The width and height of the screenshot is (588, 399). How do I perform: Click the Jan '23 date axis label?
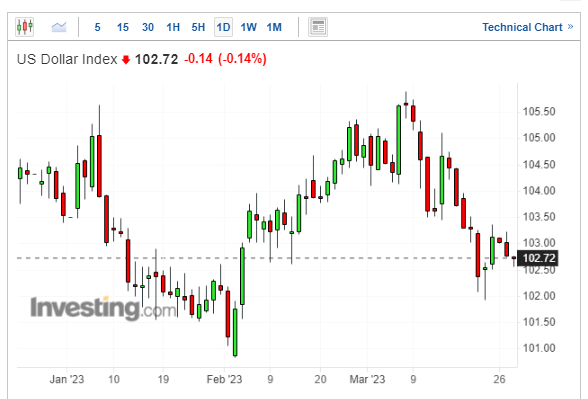click(67, 380)
